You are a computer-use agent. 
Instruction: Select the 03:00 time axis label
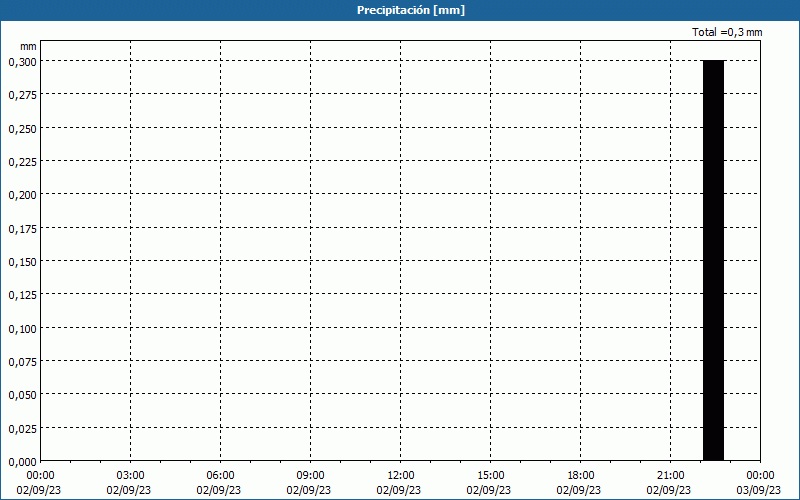click(x=130, y=476)
